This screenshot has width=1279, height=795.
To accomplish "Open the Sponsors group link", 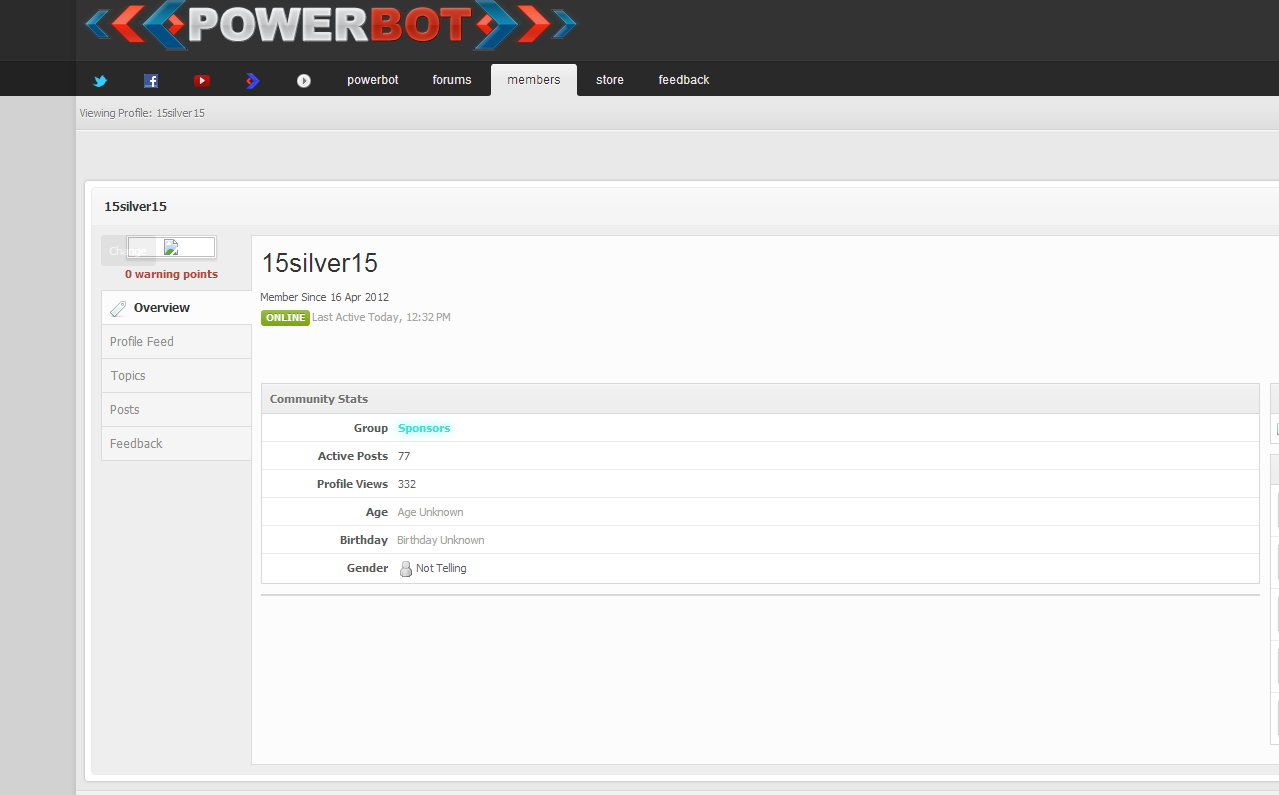I will pos(424,428).
